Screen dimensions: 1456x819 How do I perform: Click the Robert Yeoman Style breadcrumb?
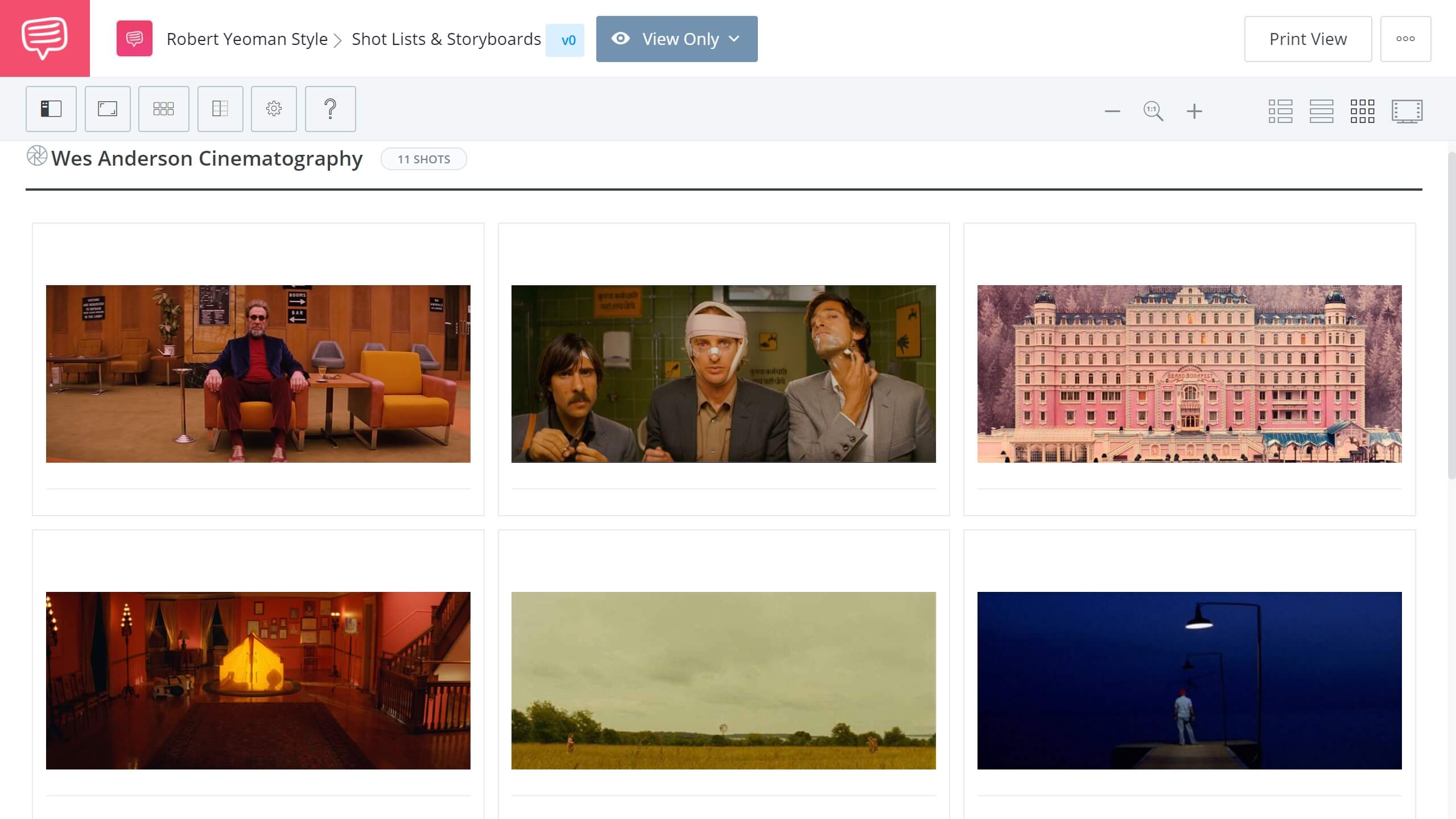(247, 39)
